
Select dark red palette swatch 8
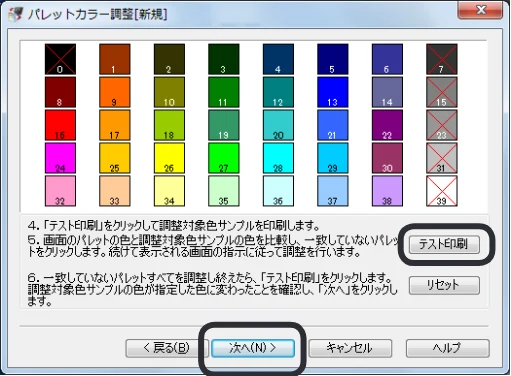(x=60, y=92)
